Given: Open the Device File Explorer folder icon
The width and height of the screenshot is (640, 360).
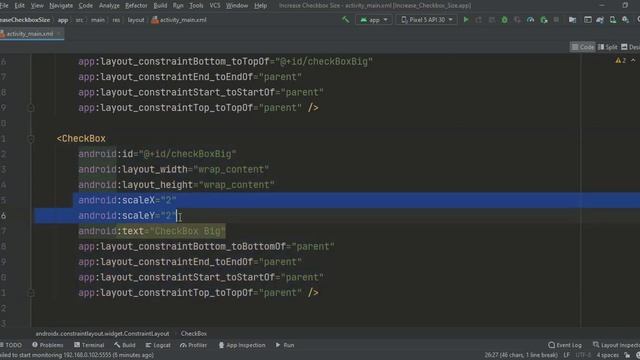Looking at the screenshot, I should click(x=572, y=20).
